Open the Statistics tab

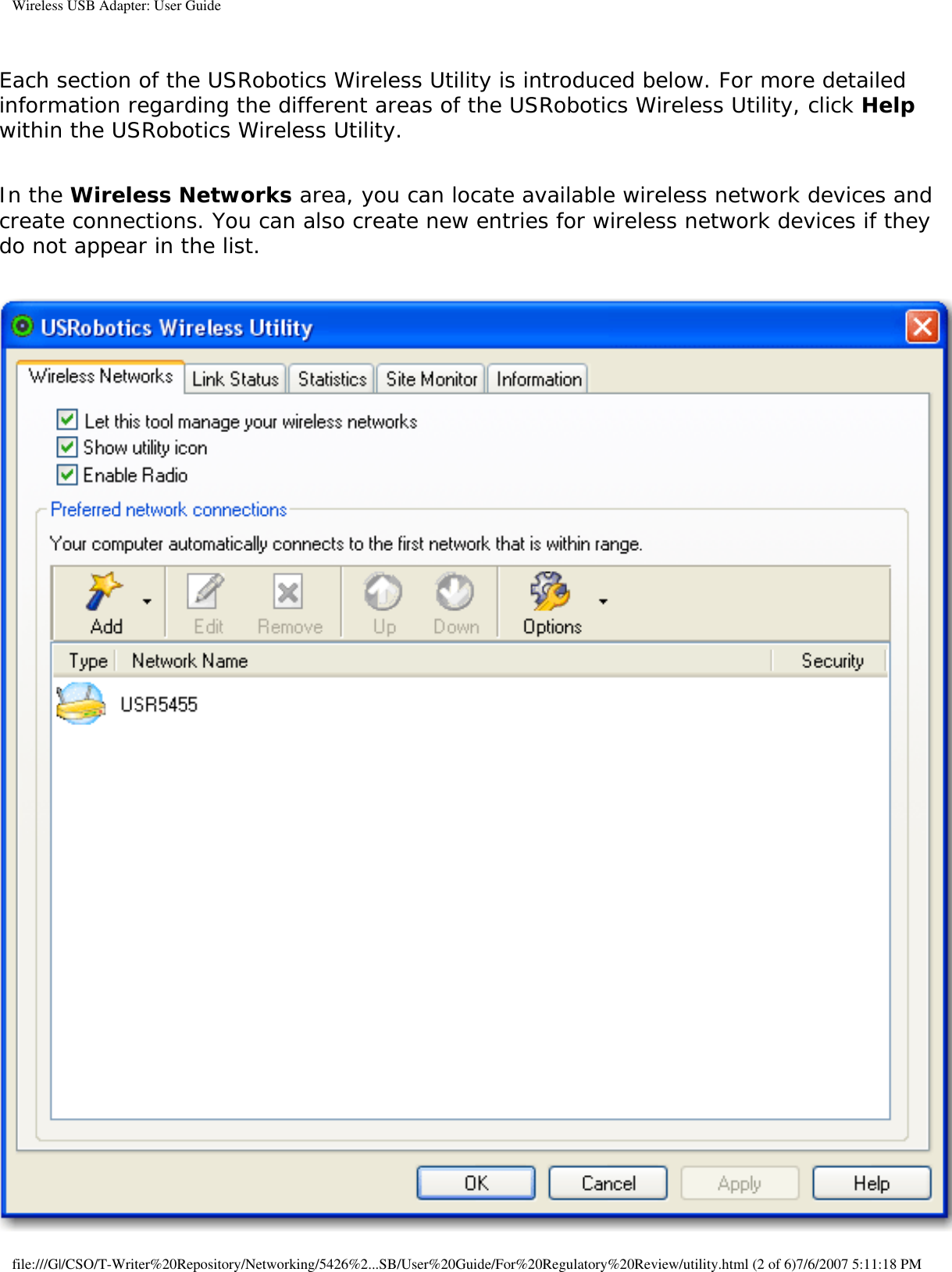pos(332,379)
